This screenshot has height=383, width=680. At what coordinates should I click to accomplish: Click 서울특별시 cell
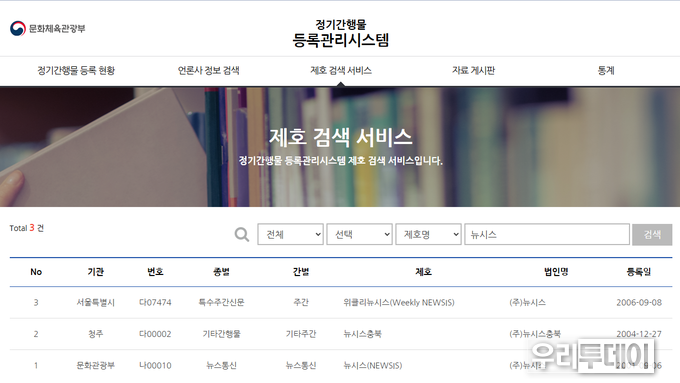(x=95, y=302)
